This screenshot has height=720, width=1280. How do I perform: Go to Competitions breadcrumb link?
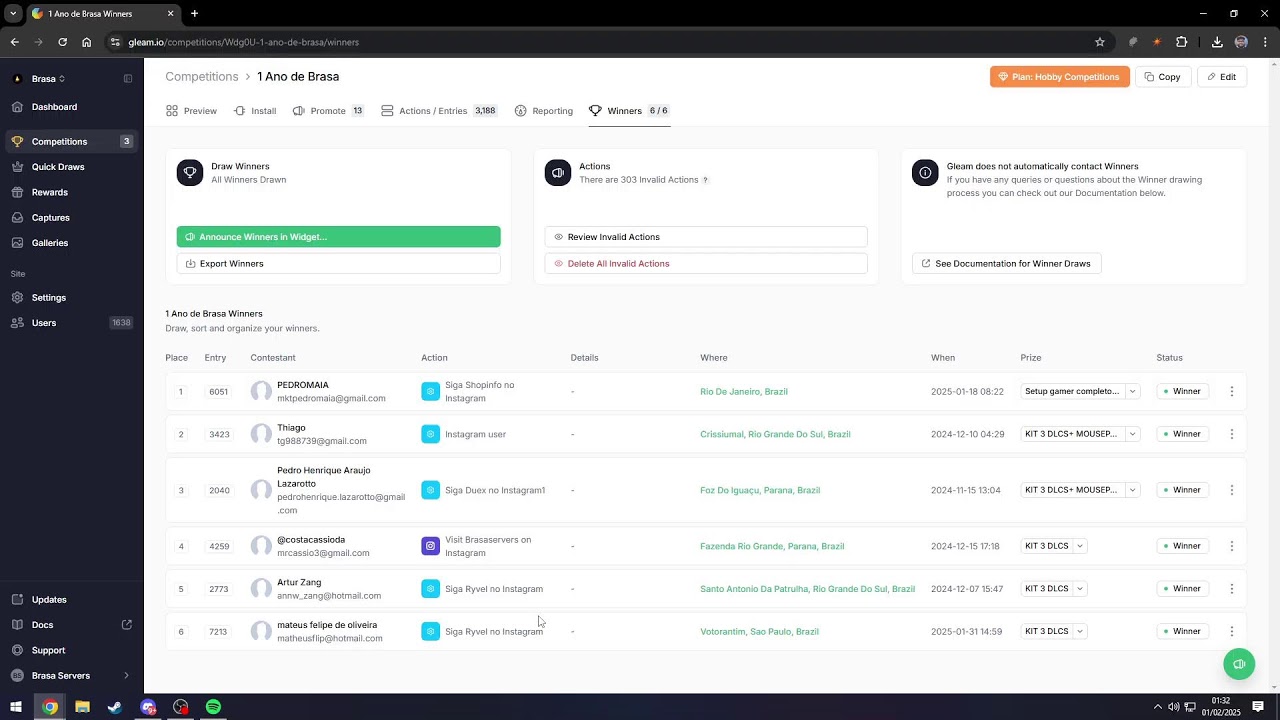click(202, 77)
